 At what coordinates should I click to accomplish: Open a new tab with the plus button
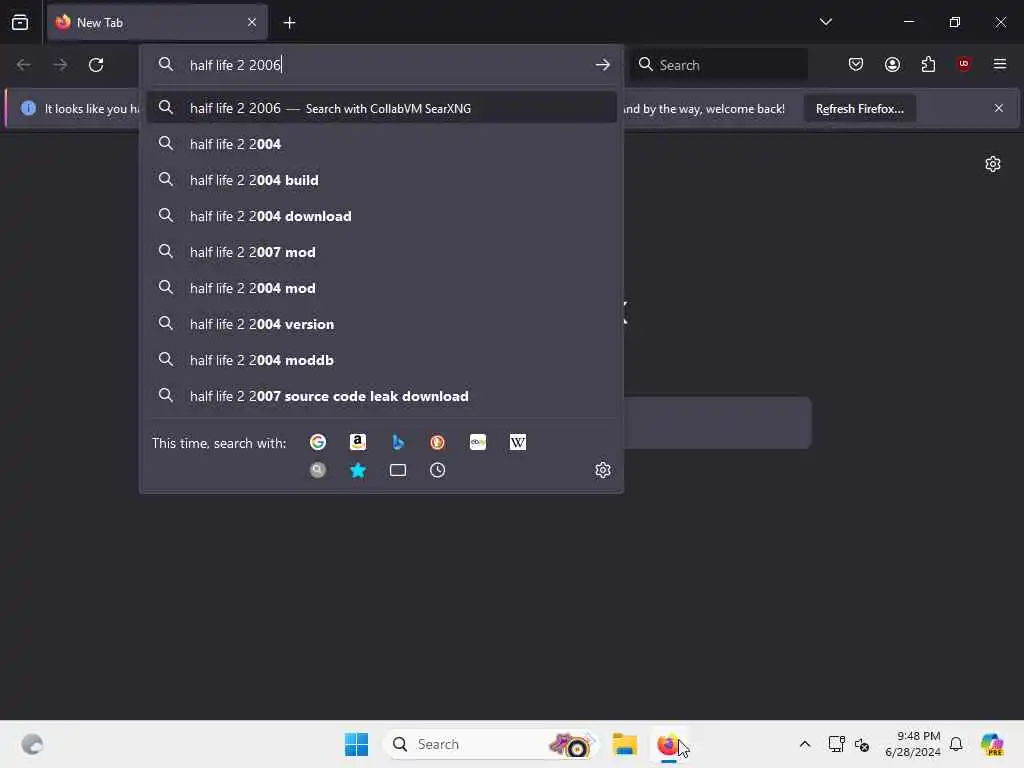(x=289, y=23)
